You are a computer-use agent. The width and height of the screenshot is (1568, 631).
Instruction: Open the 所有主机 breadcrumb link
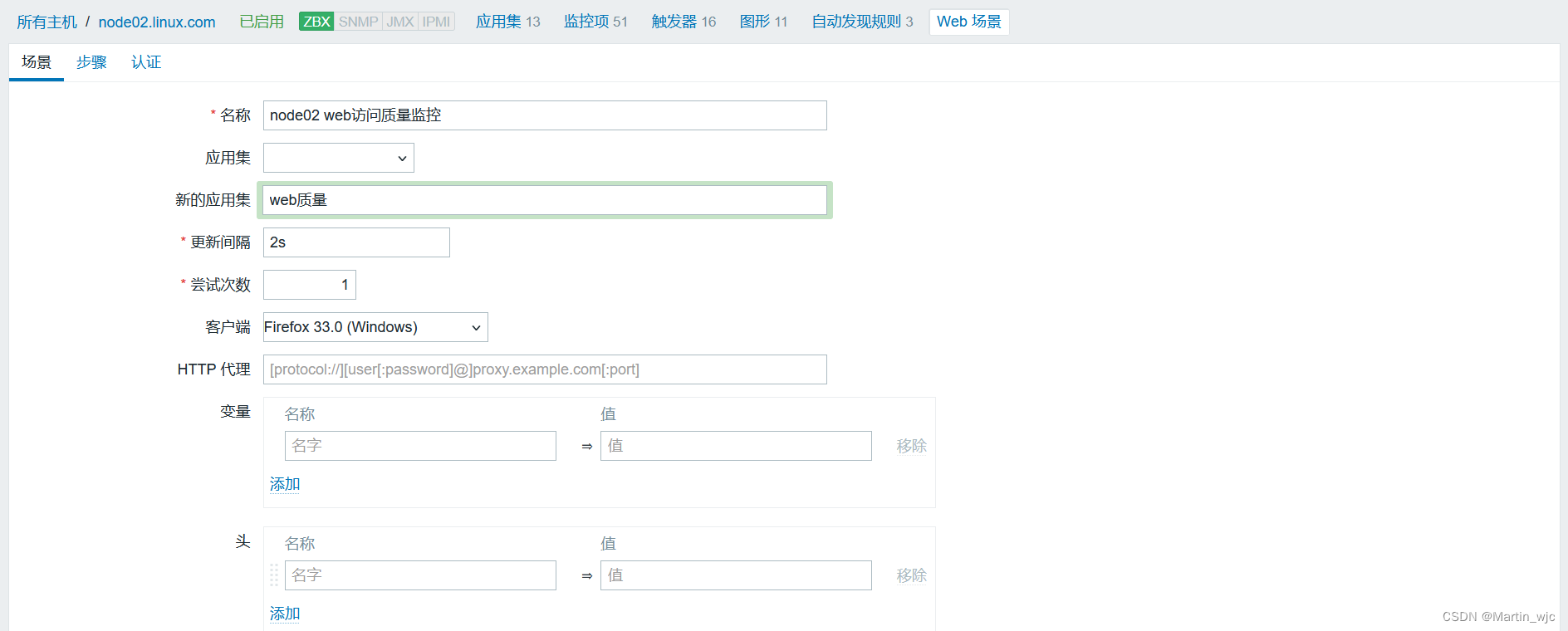47,22
